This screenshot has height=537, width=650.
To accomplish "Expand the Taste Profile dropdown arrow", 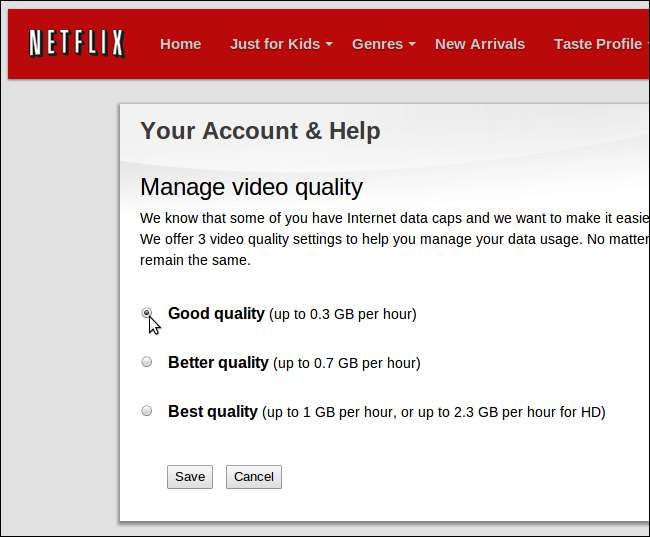I will coord(647,45).
